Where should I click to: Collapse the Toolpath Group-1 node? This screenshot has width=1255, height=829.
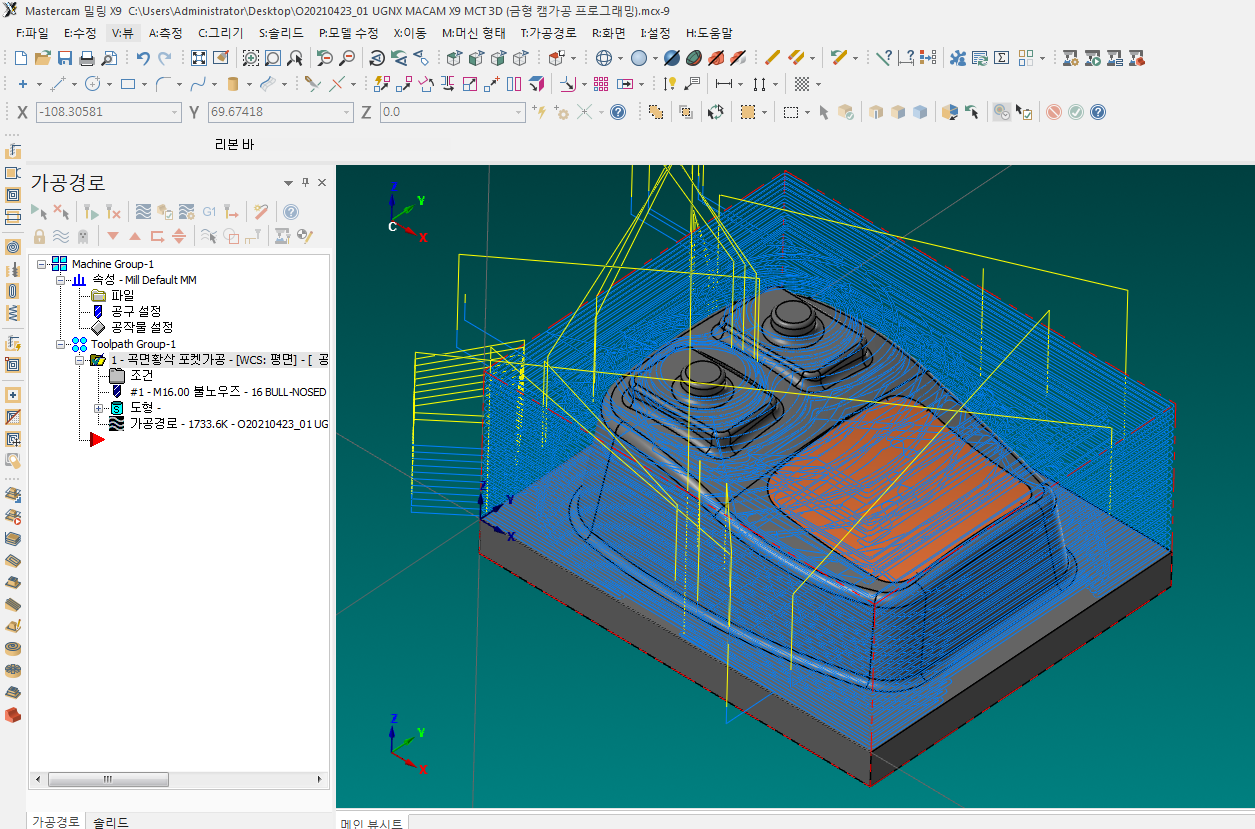[62, 344]
